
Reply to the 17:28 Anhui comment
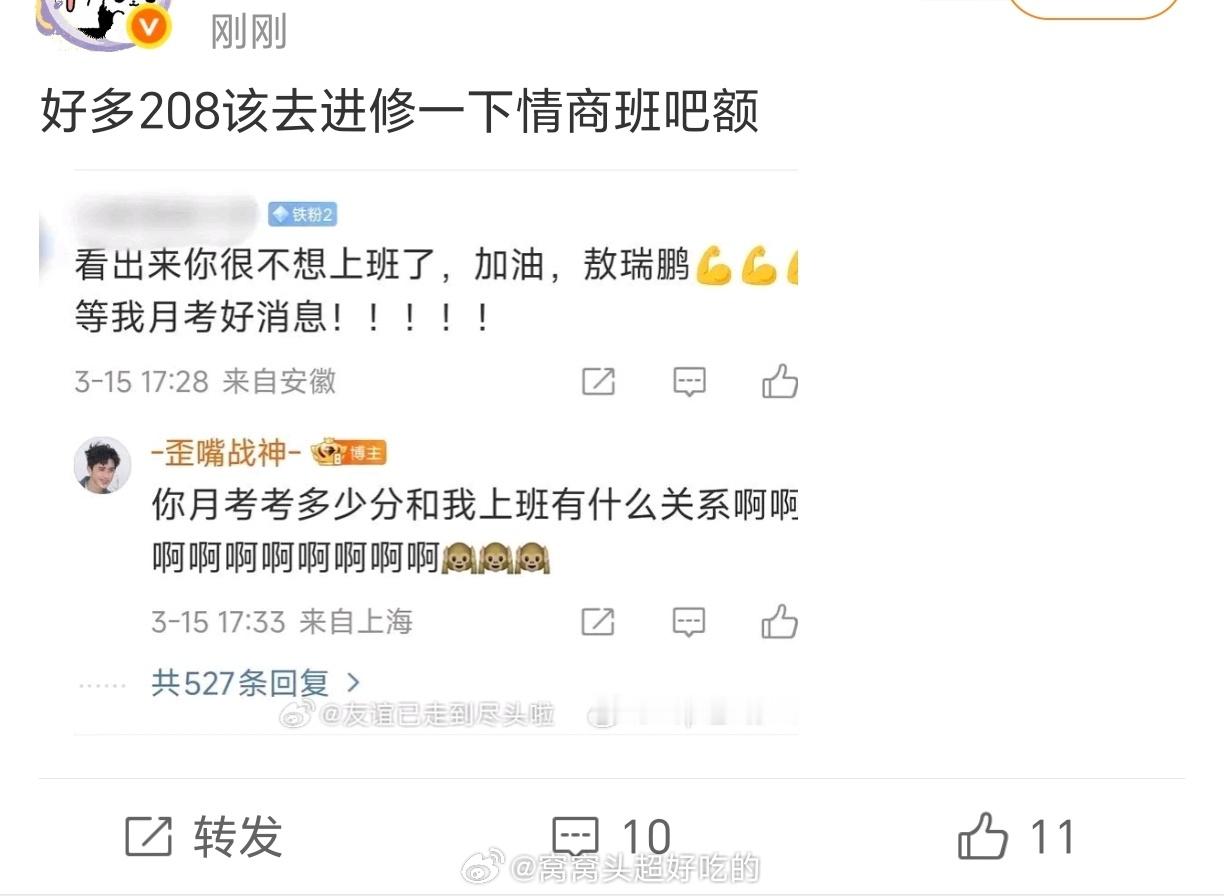[689, 381]
